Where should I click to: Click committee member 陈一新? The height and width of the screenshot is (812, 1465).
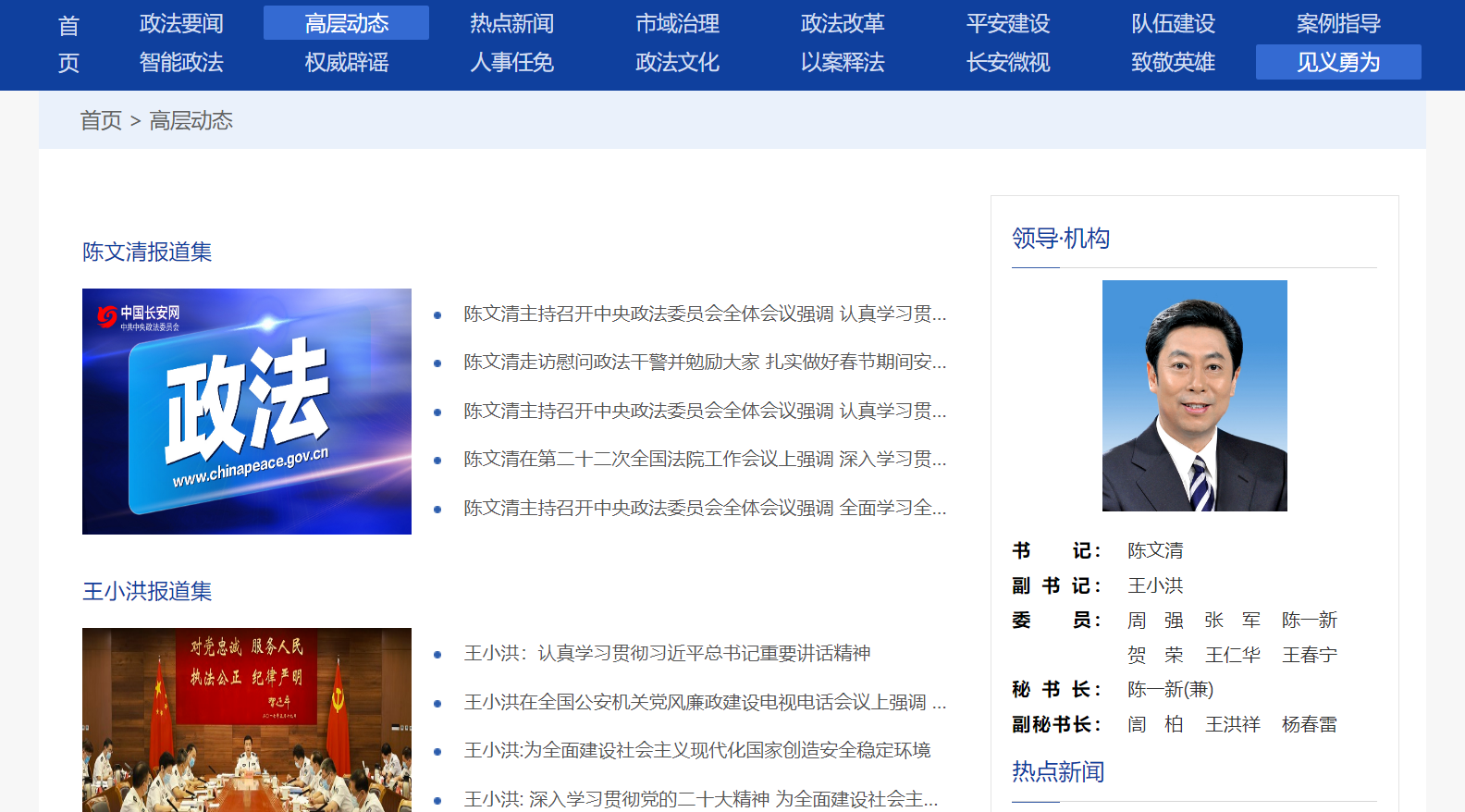coord(1309,620)
